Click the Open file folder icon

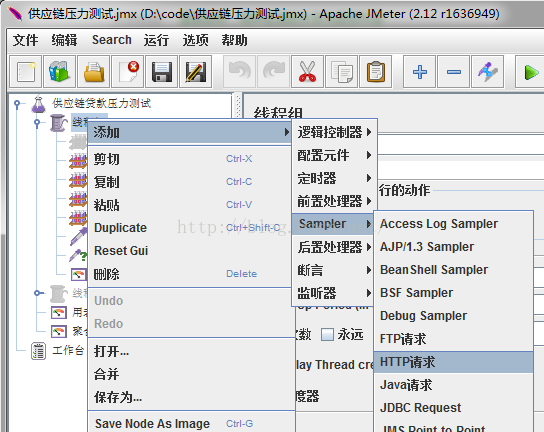point(94,72)
